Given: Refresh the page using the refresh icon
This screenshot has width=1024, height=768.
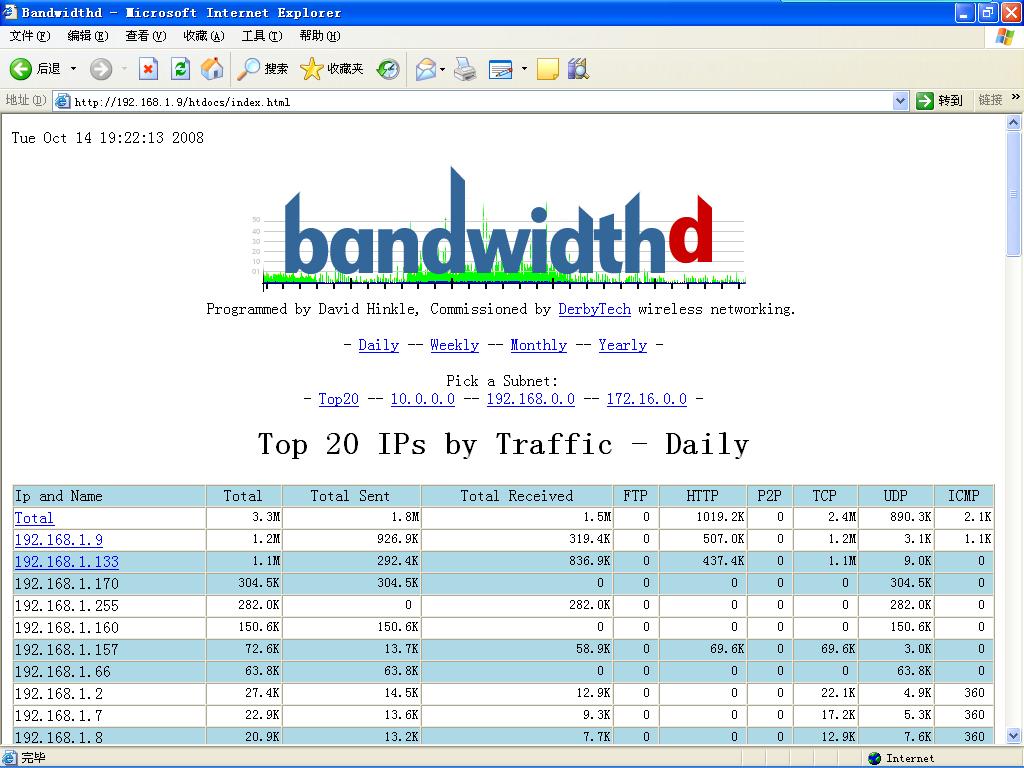Looking at the screenshot, I should (180, 69).
